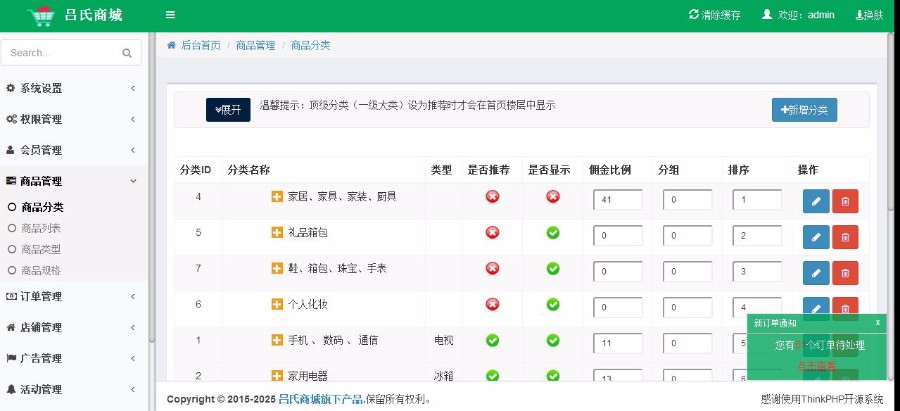Collapse the 商品管理 sidebar menu
The height and width of the screenshot is (411, 900).
[x=73, y=181]
